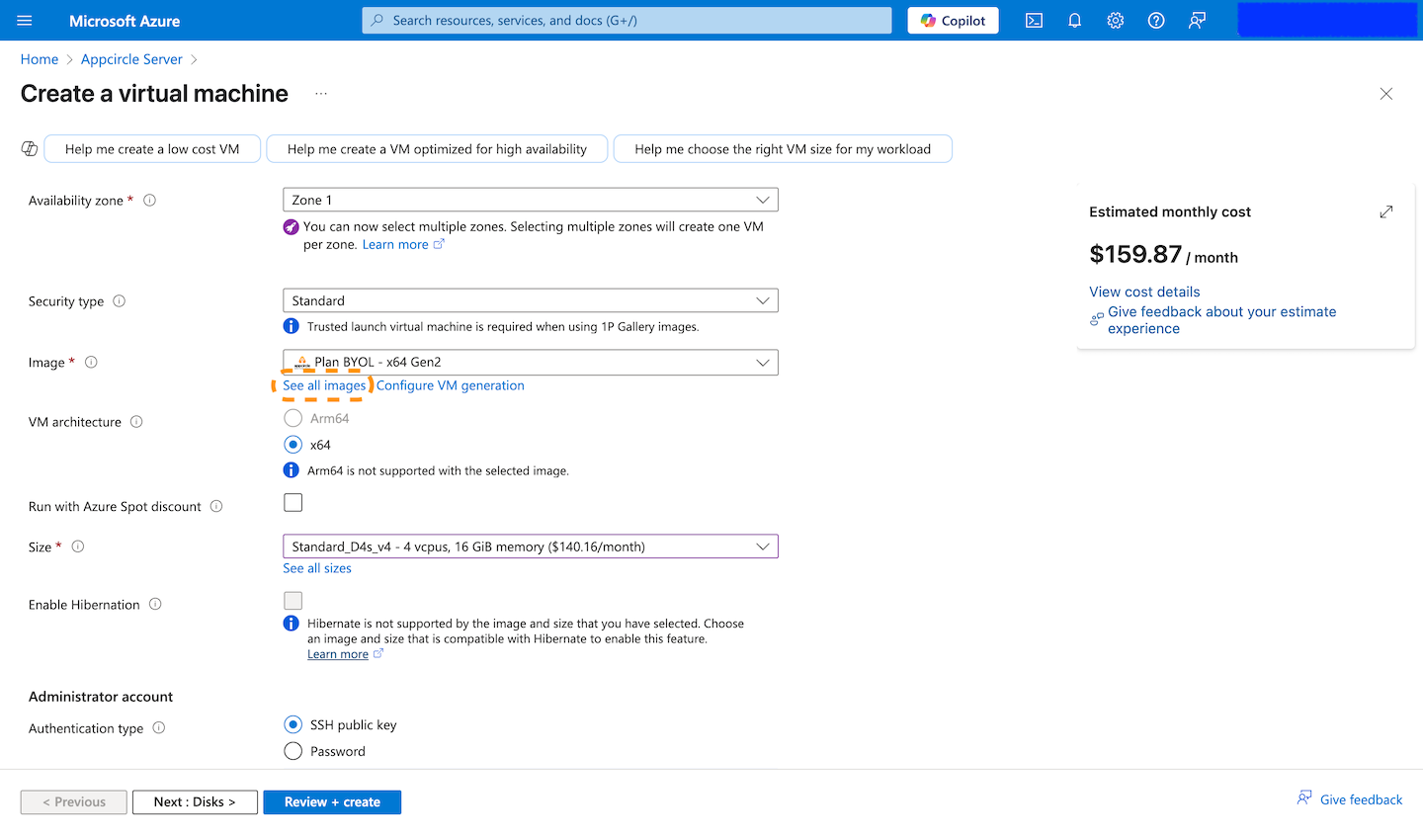Launch Cloud Shell from the top bar
This screenshot has height=840, width=1423.
coord(1034,21)
